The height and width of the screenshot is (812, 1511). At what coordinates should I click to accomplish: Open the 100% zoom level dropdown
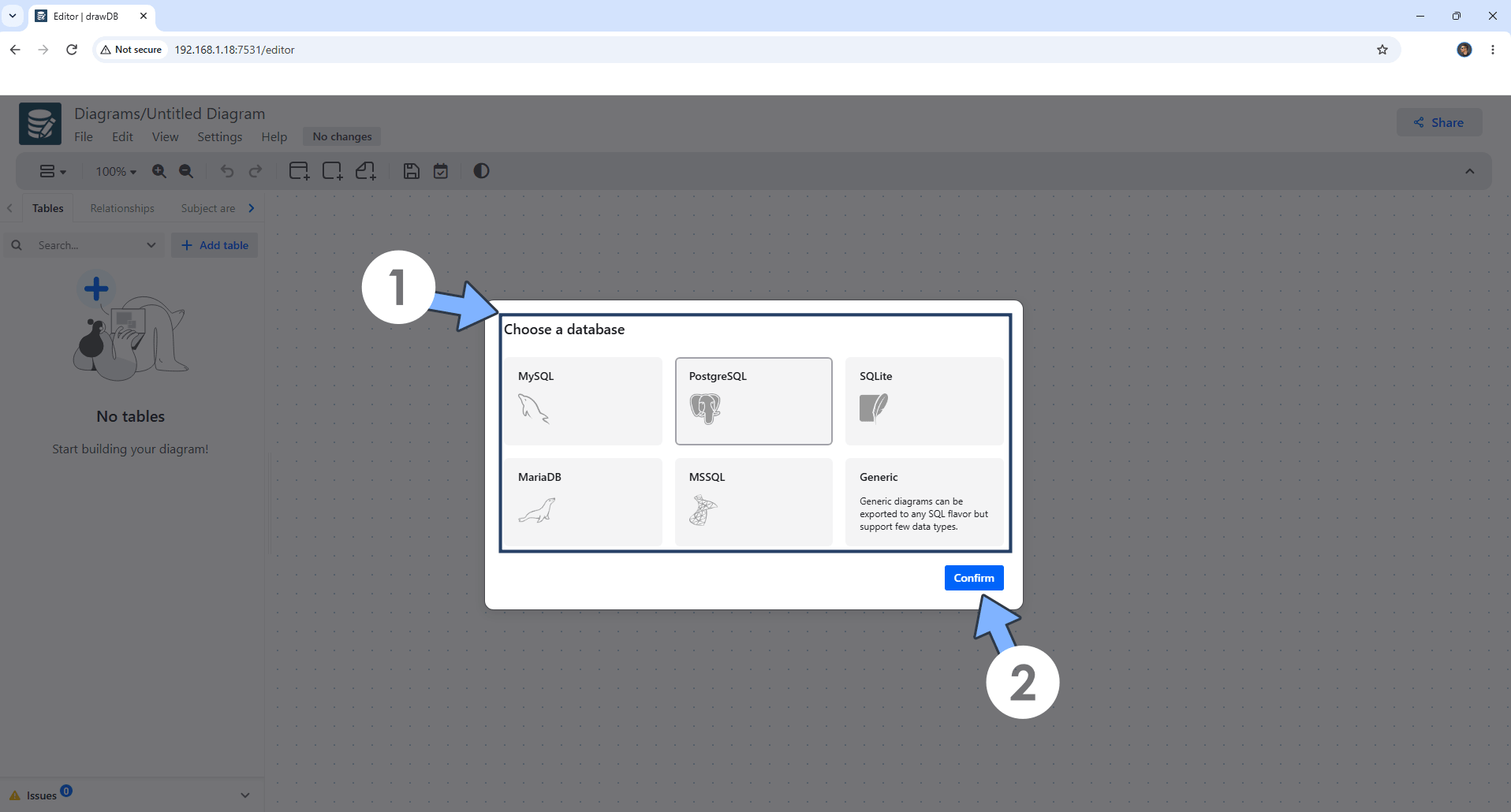click(x=116, y=171)
